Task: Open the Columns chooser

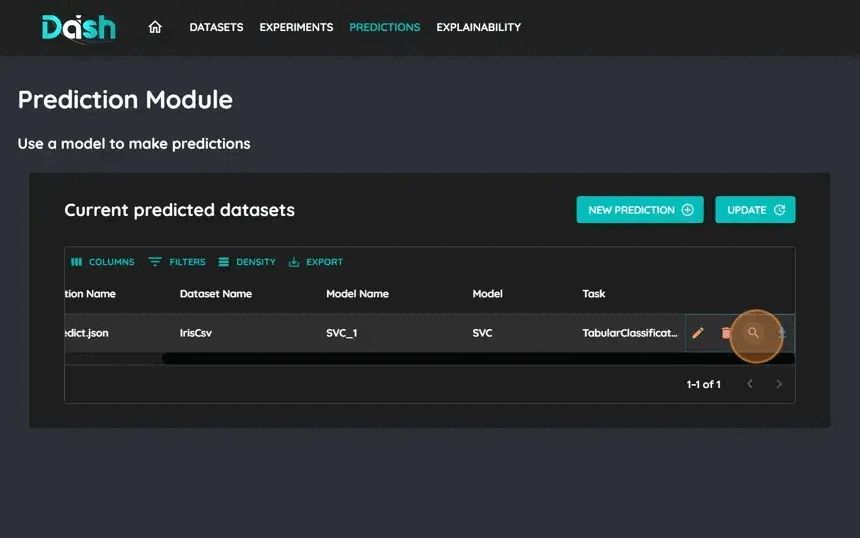Action: point(103,262)
